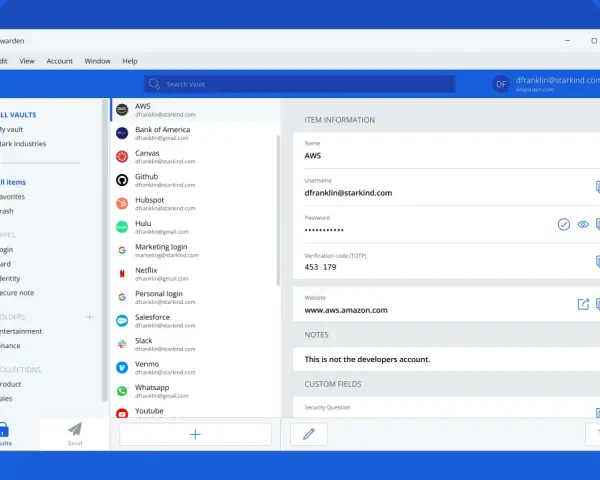Select the Bank of America entry
Screen dimensions: 600x480
[196, 133]
